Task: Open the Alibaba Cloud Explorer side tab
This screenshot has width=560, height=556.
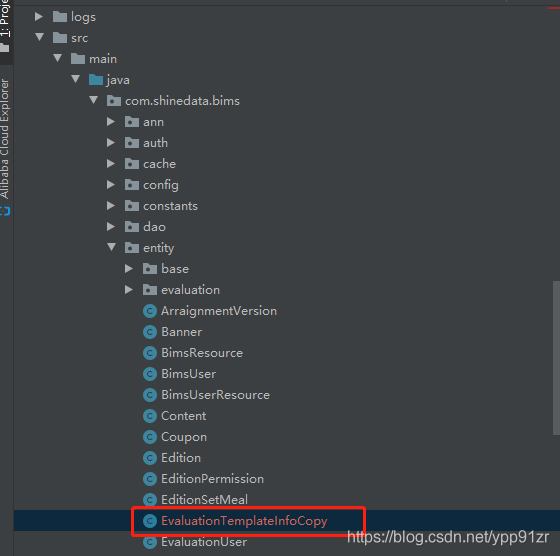Action: (x=5, y=139)
